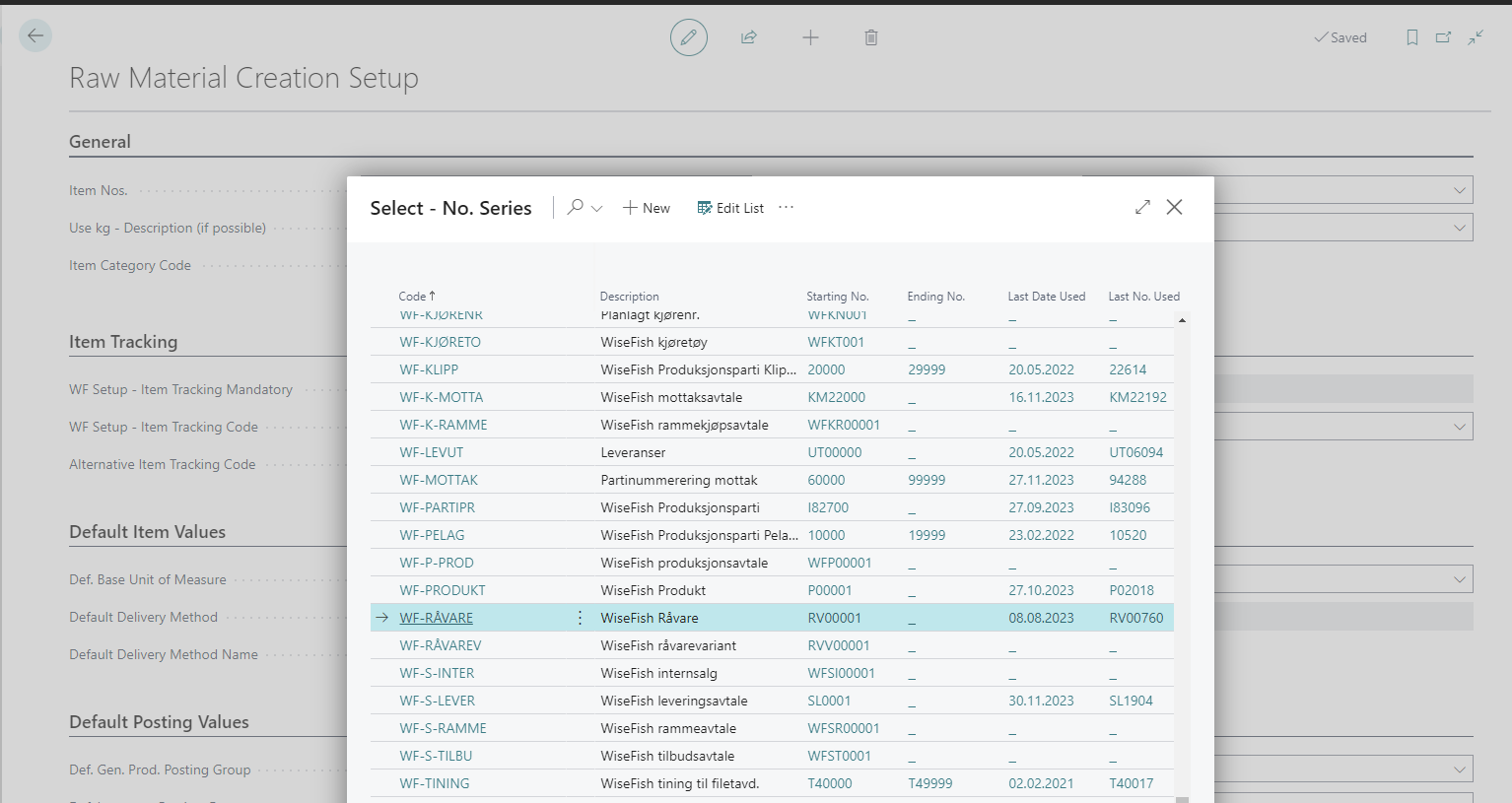
Task: Click the collapse page arrows icon
Action: 1476,37
